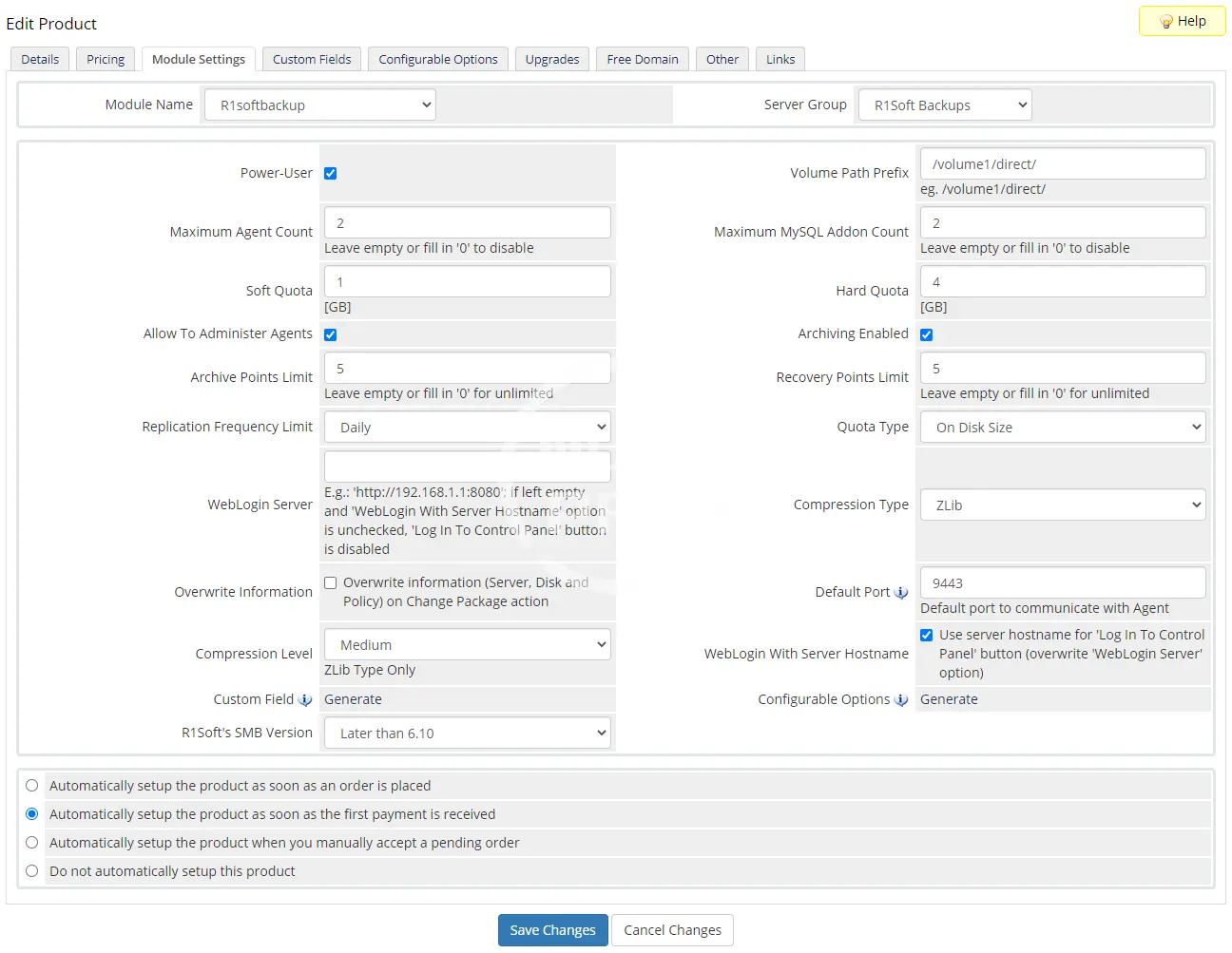
Task: Select 'Do not automatically setup this product'
Action: [32, 871]
